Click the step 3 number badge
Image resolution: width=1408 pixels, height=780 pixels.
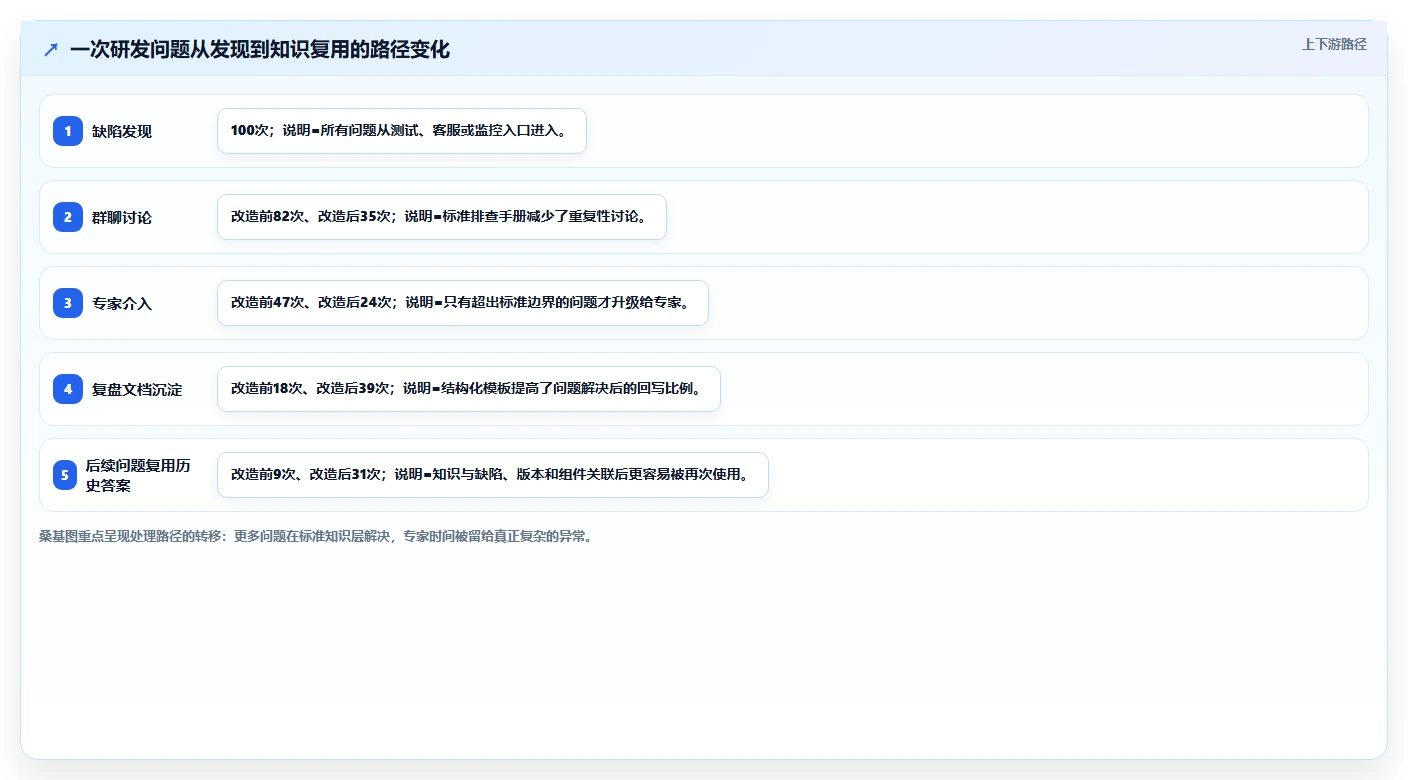68,303
